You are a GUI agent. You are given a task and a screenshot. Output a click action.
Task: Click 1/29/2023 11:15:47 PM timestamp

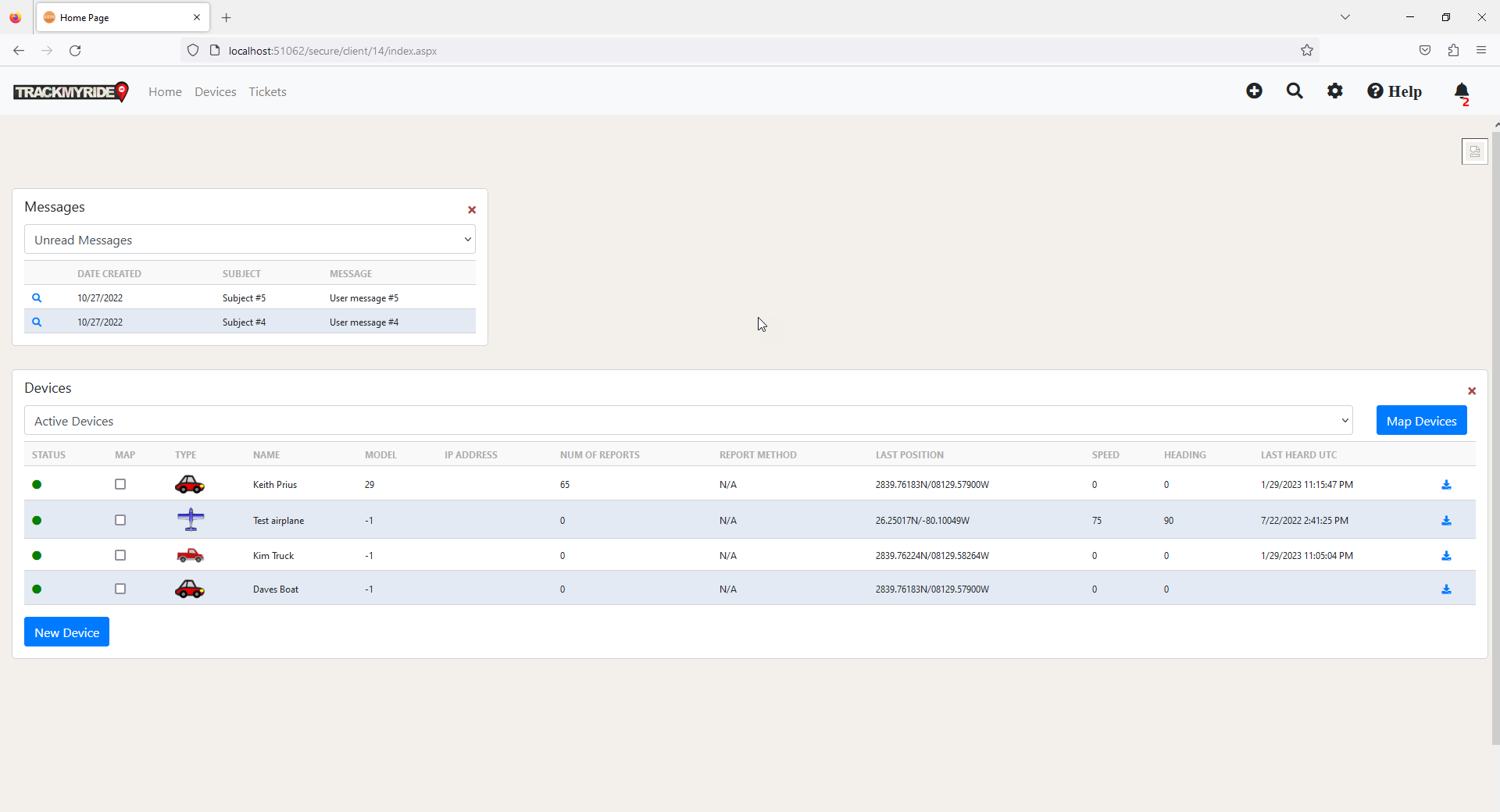click(1307, 485)
